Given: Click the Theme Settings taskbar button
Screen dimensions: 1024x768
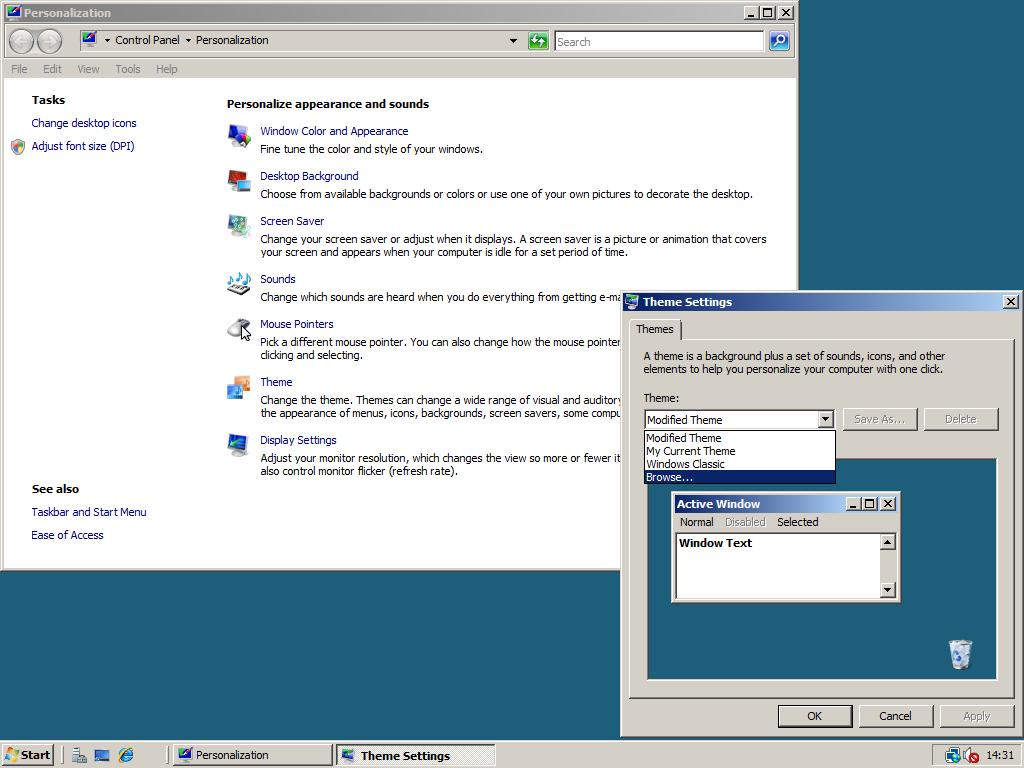Looking at the screenshot, I should coord(415,755).
